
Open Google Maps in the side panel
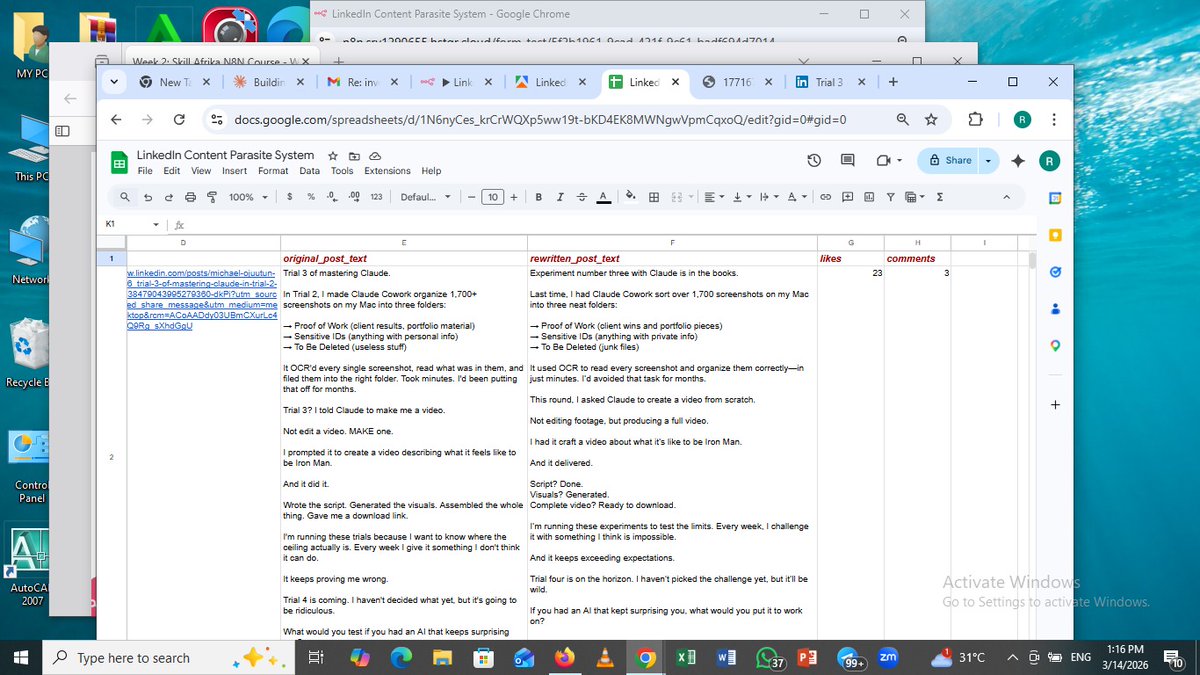1055,346
